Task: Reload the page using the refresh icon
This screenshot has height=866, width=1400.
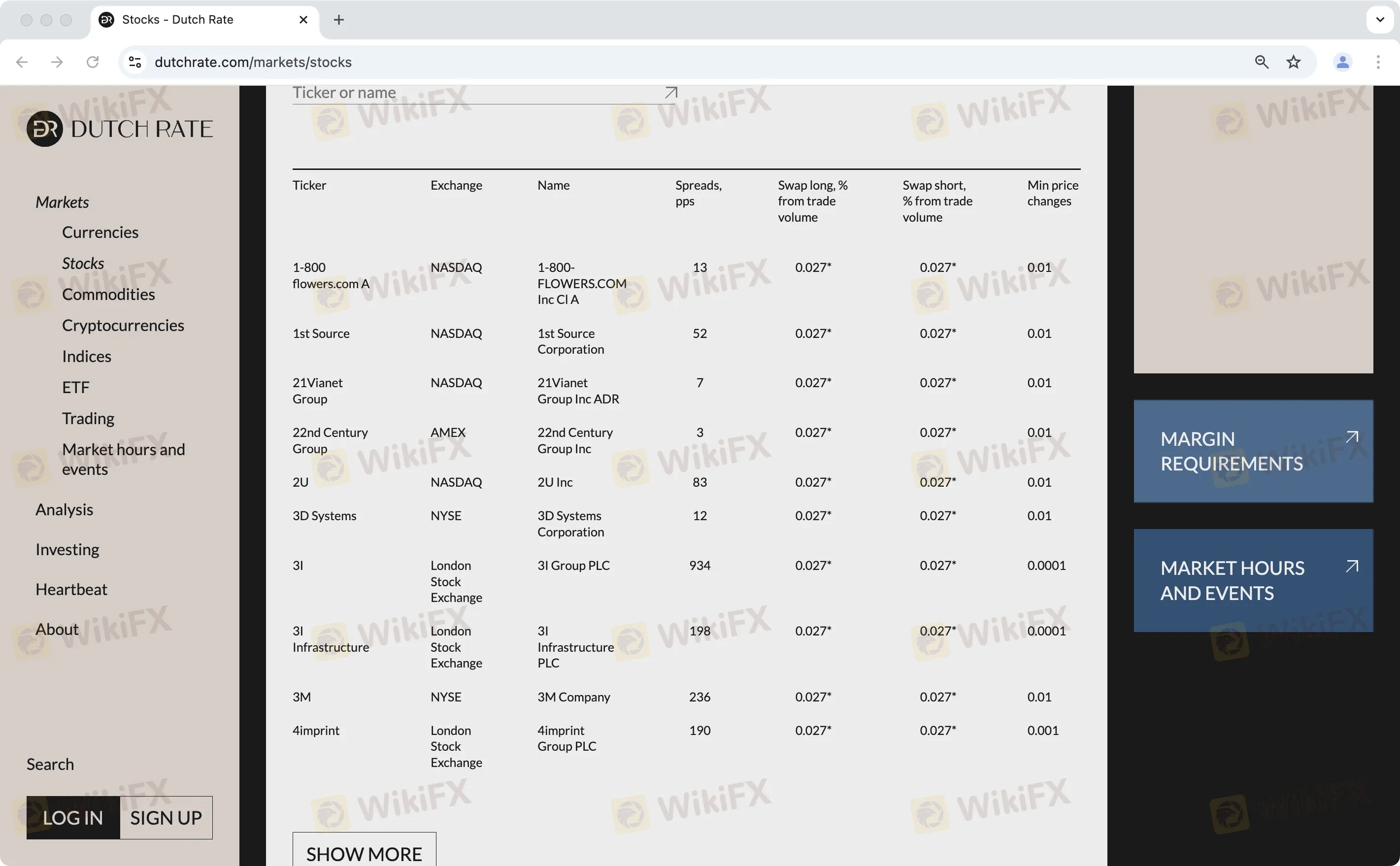Action: pyautogui.click(x=92, y=62)
